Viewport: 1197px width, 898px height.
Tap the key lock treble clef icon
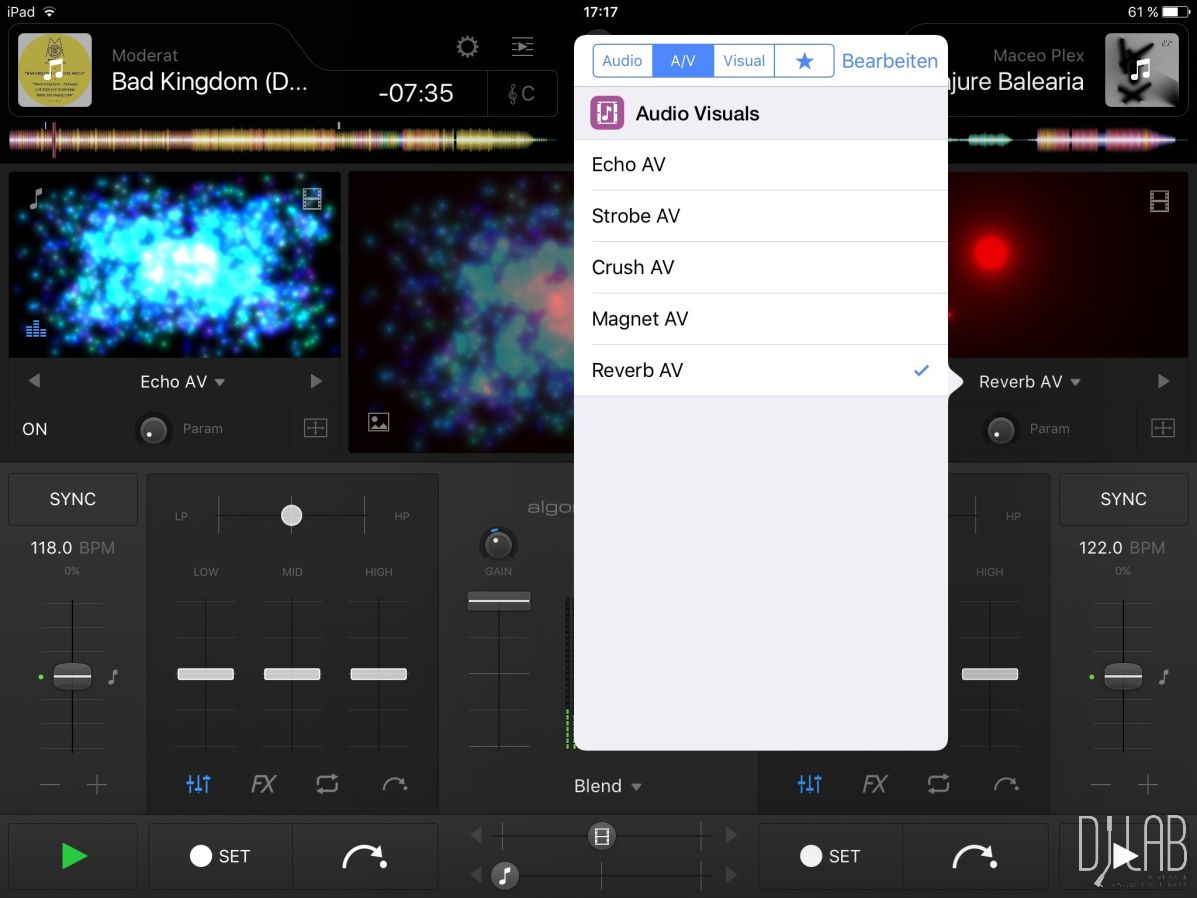521,93
